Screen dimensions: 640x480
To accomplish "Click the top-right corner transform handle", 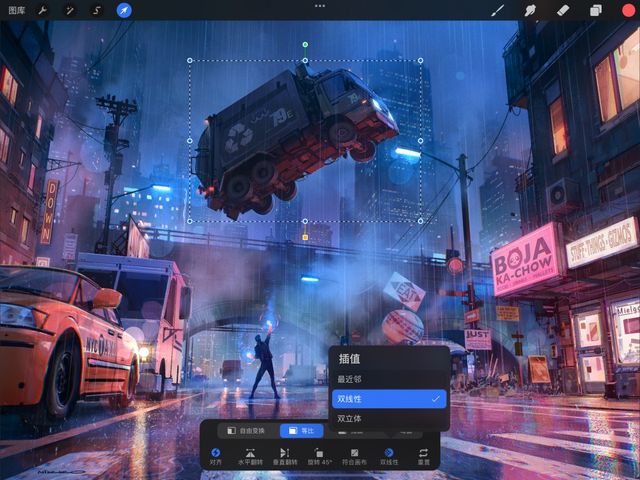I will click(x=420, y=60).
